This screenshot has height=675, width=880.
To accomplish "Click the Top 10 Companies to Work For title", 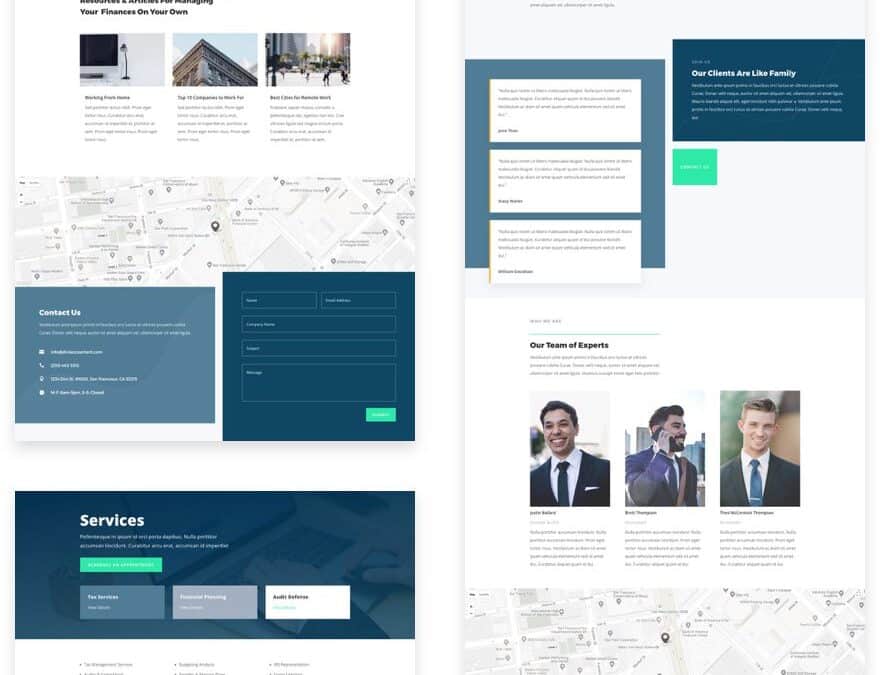I will 210,98.
